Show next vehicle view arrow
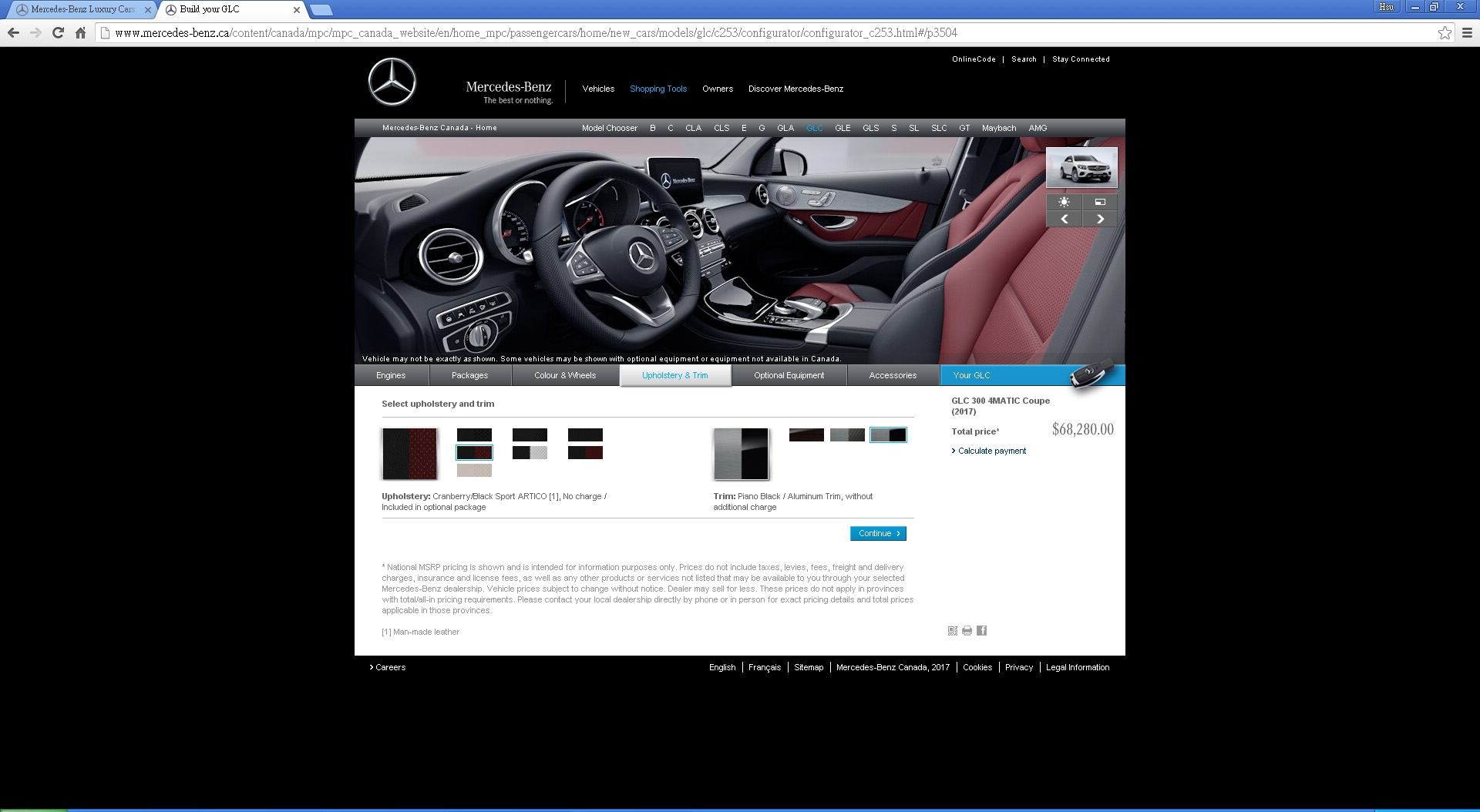The image size is (1480, 812). (x=1100, y=219)
